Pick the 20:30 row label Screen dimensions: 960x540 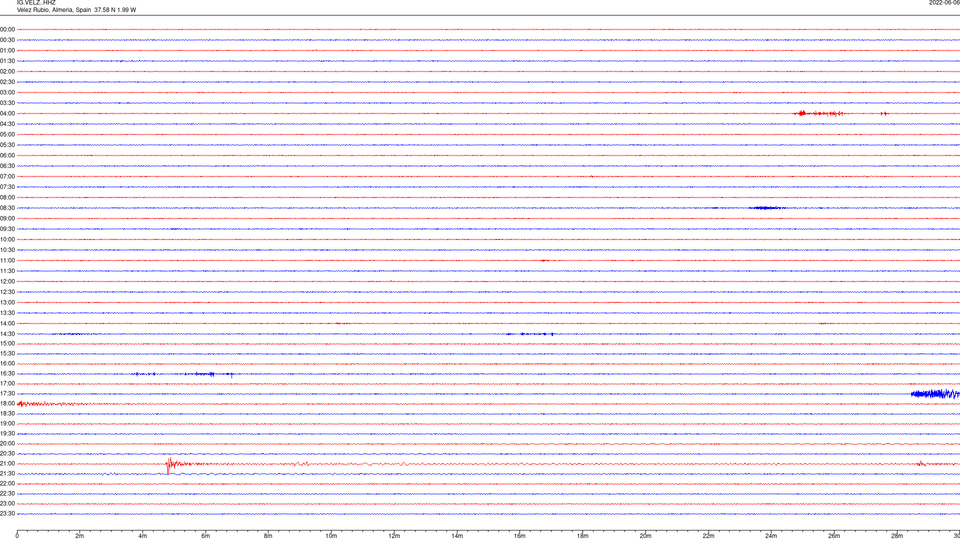click(x=8, y=454)
